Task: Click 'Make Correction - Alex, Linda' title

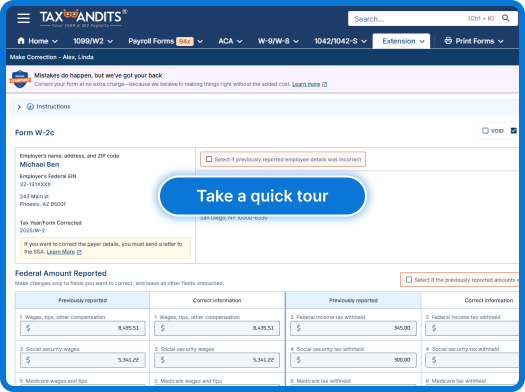Action: pos(52,57)
